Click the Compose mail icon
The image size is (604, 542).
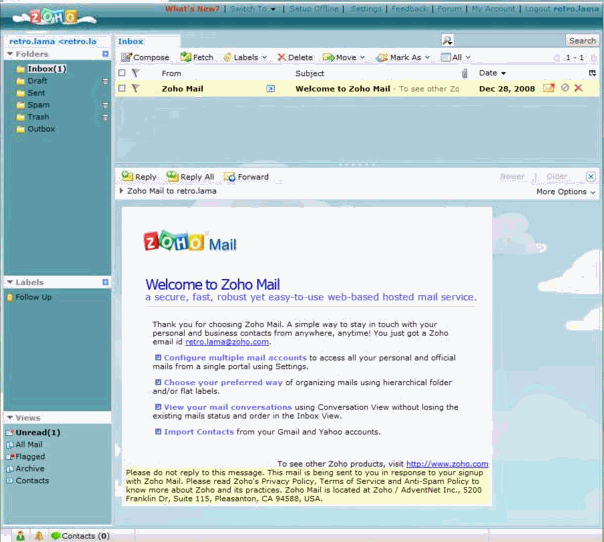pos(126,57)
